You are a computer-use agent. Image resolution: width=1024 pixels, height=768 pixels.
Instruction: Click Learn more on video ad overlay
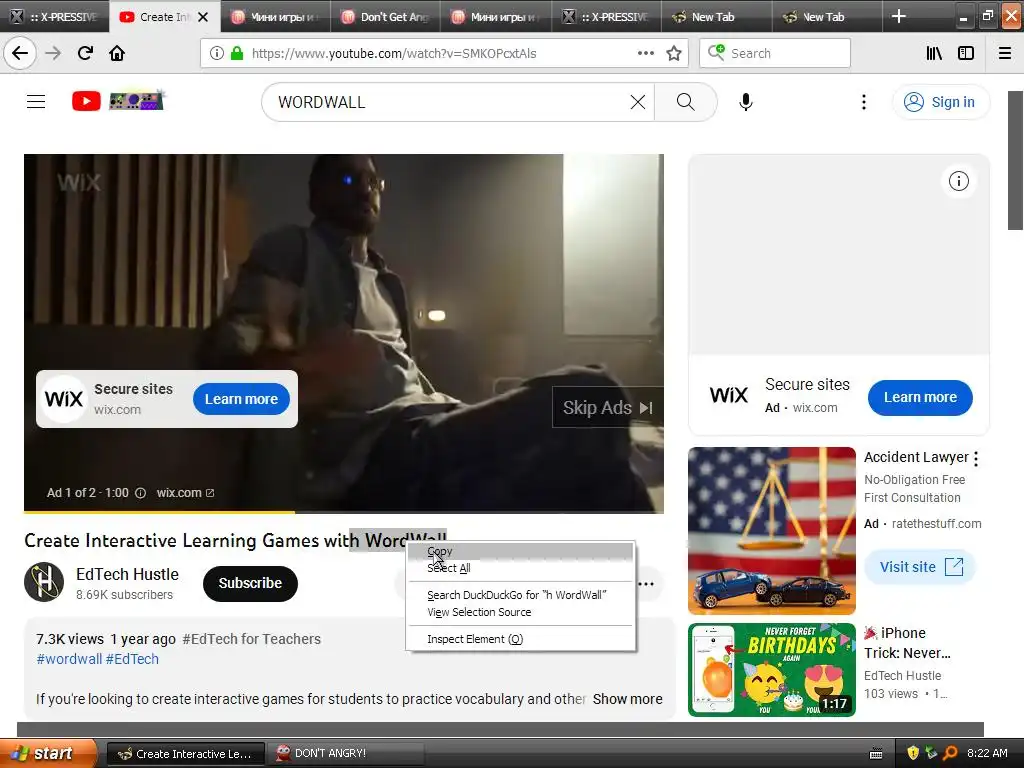point(241,399)
